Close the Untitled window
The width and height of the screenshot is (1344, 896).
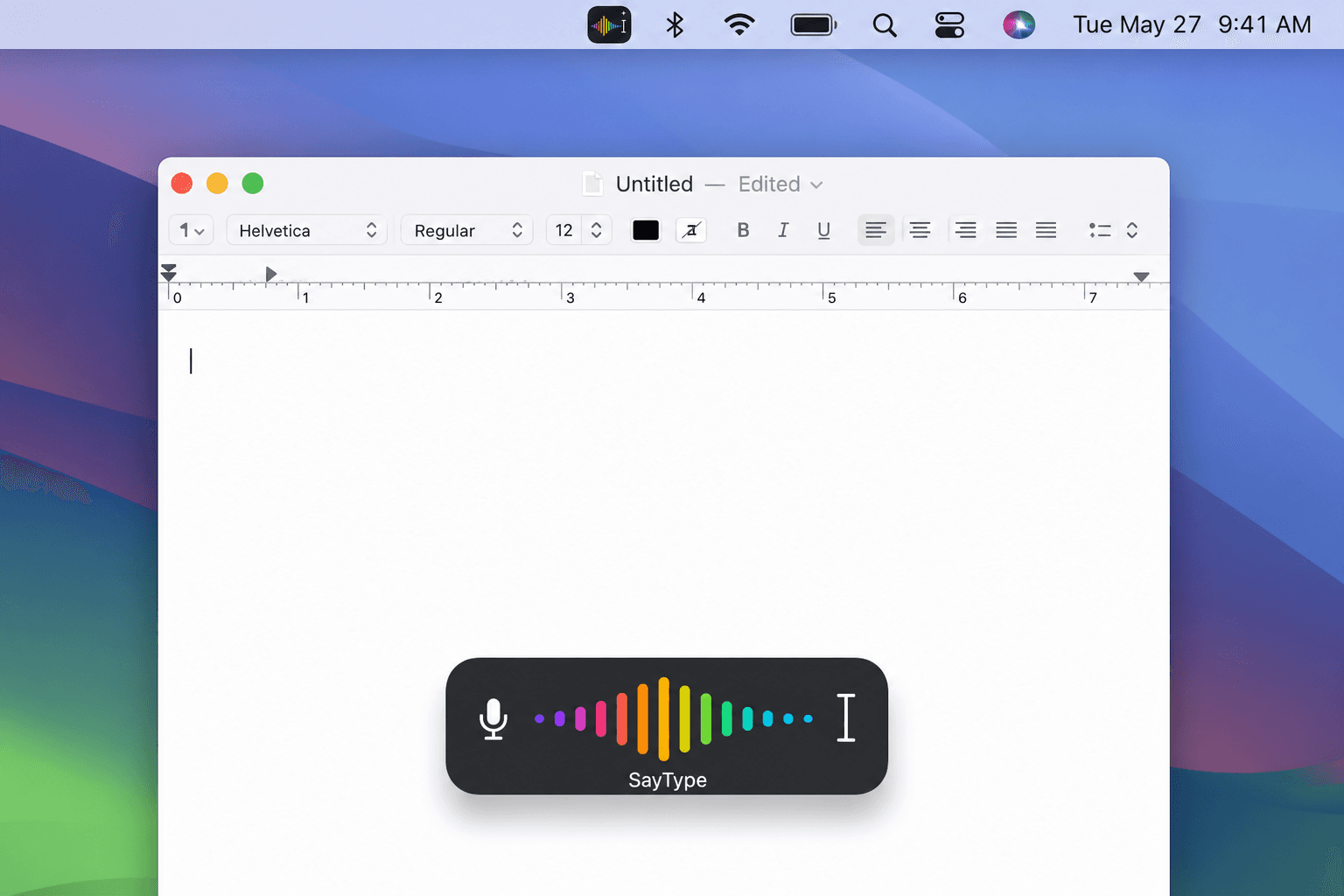(182, 183)
